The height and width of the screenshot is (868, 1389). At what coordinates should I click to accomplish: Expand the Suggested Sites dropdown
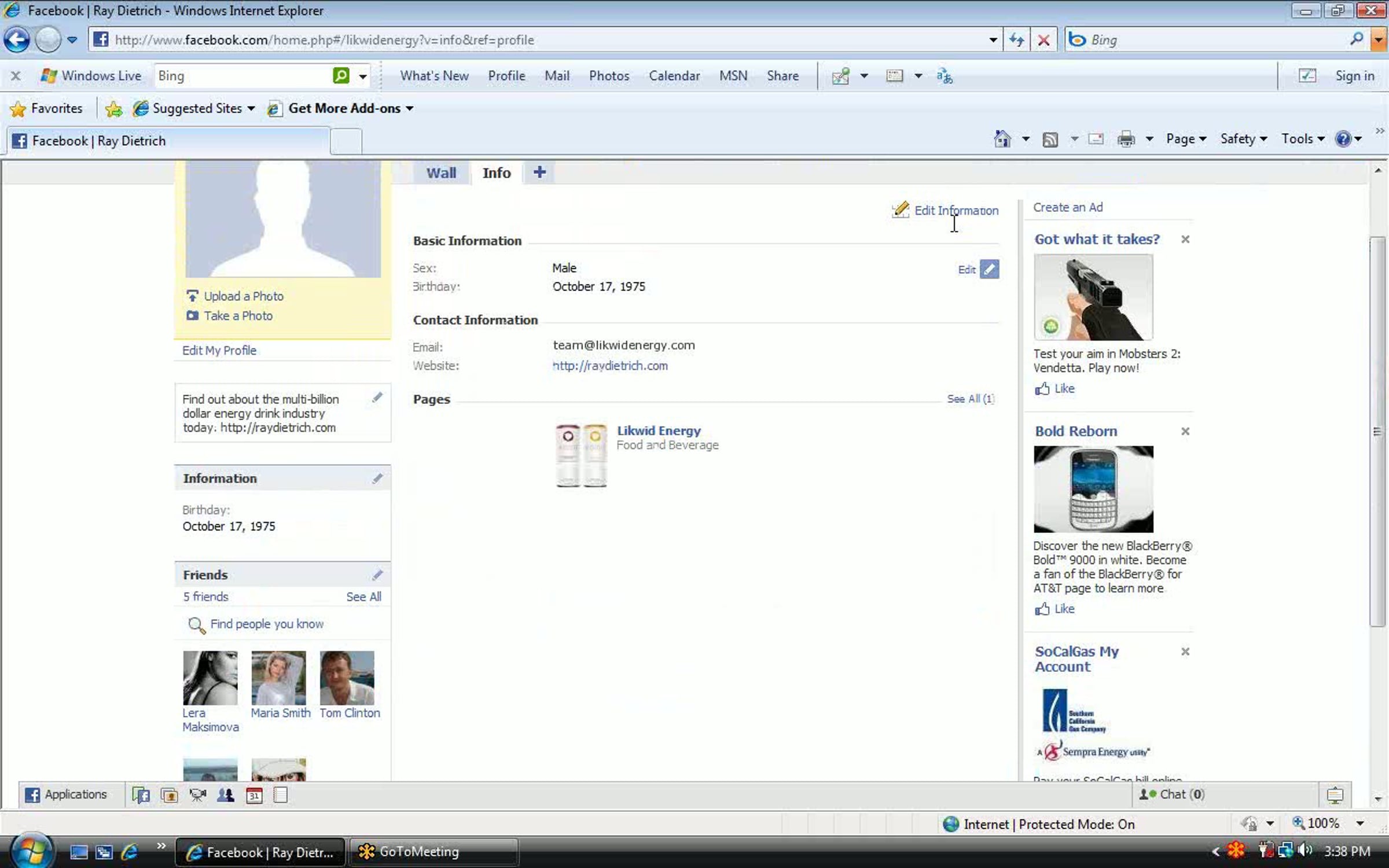point(251,109)
